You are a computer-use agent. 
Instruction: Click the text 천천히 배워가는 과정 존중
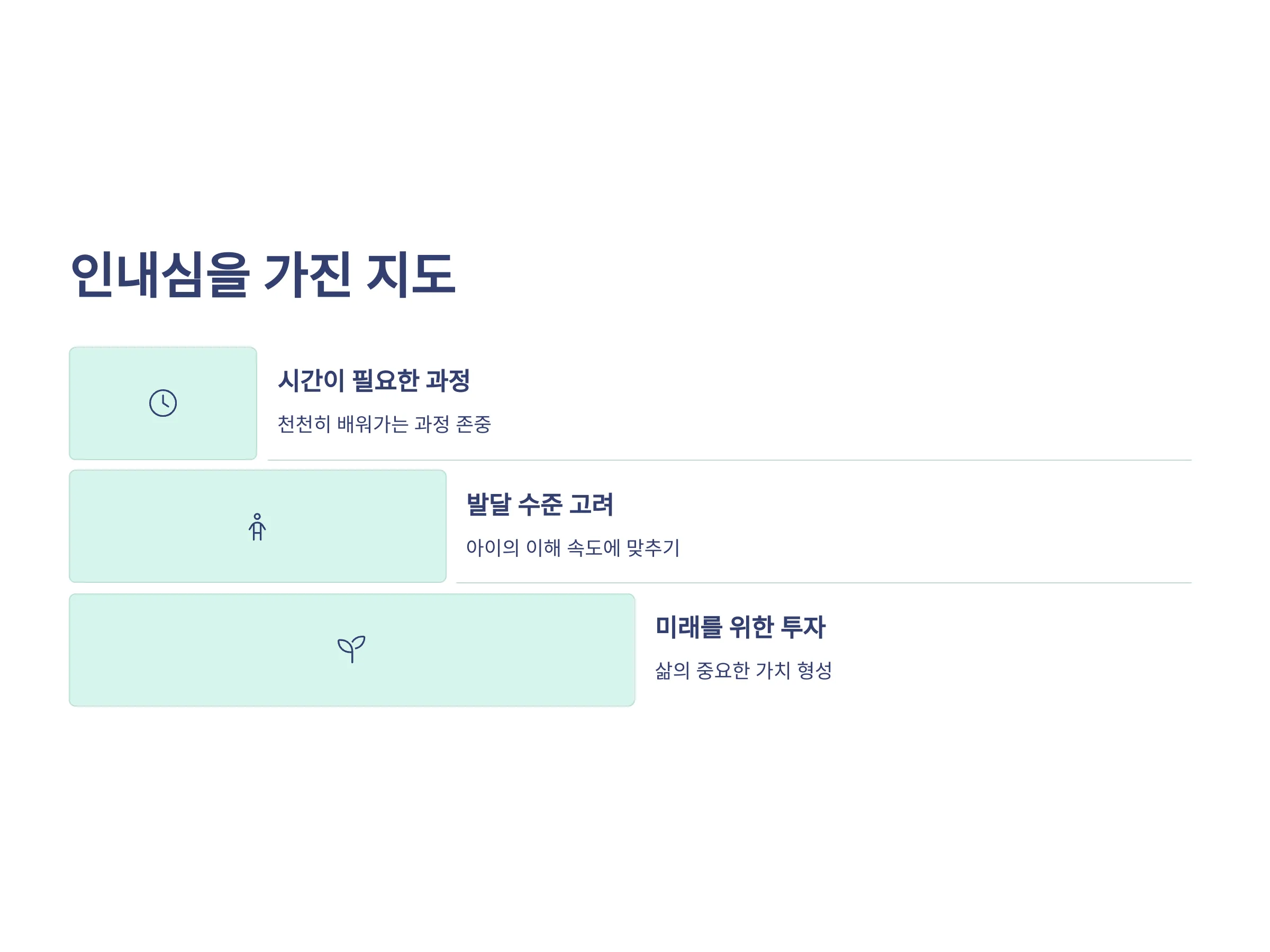(384, 424)
